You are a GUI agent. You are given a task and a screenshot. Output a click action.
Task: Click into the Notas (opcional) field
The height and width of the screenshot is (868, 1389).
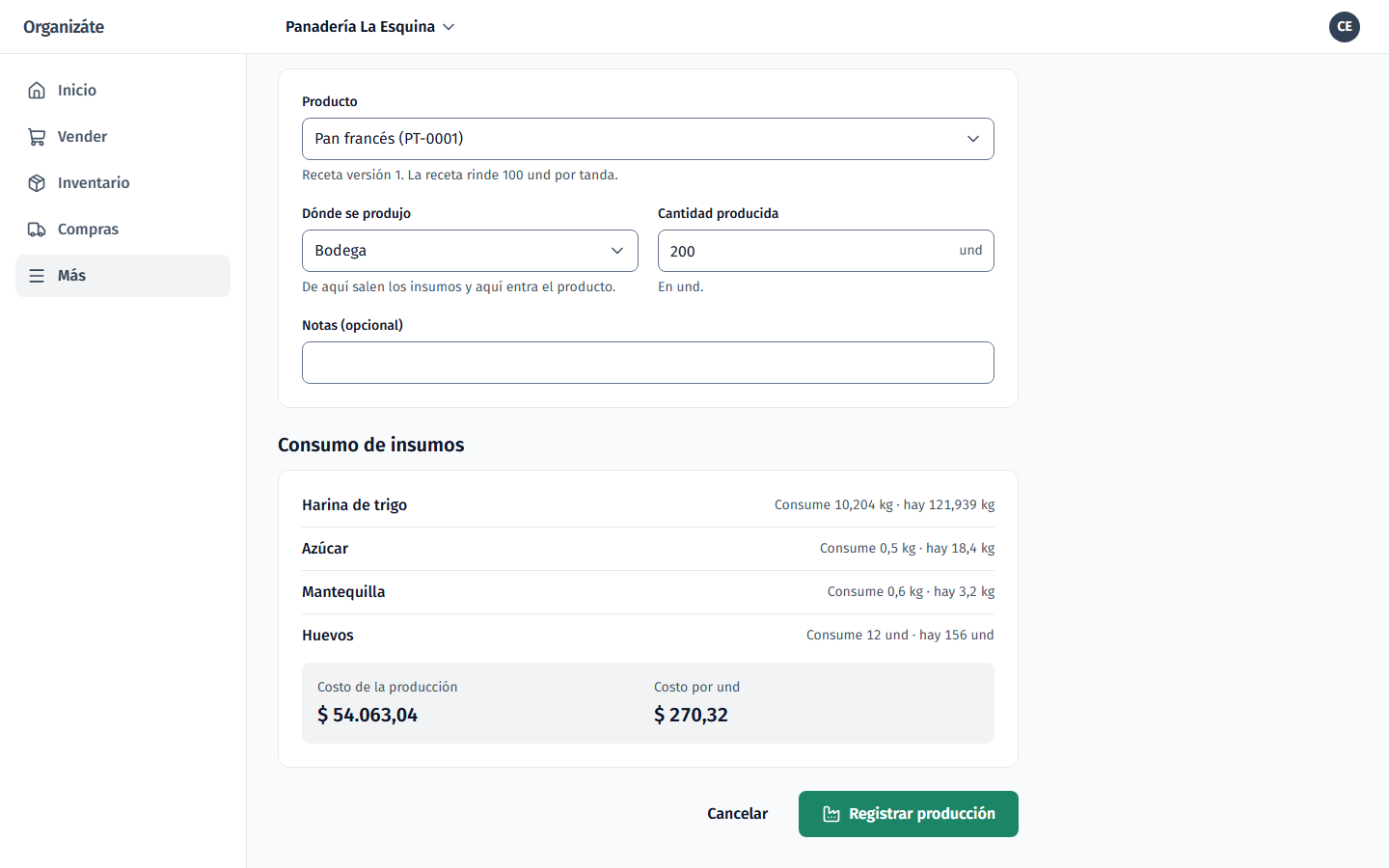(648, 363)
